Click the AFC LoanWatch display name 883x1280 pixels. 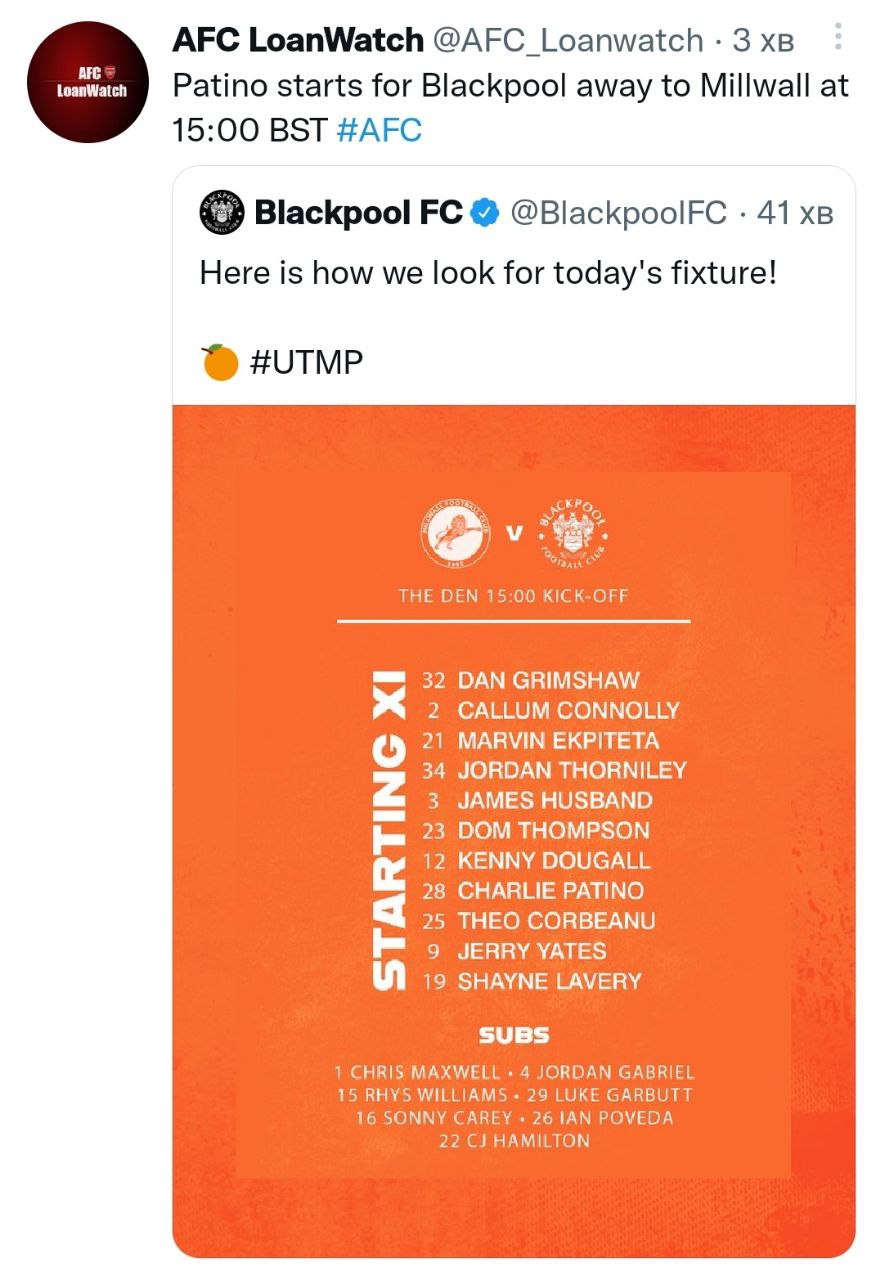[297, 40]
